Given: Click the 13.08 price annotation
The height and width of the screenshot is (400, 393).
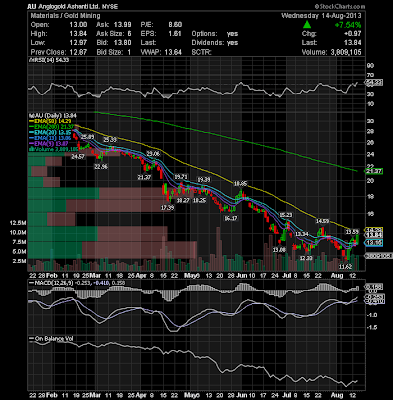Looking at the screenshot, I should point(279,250).
